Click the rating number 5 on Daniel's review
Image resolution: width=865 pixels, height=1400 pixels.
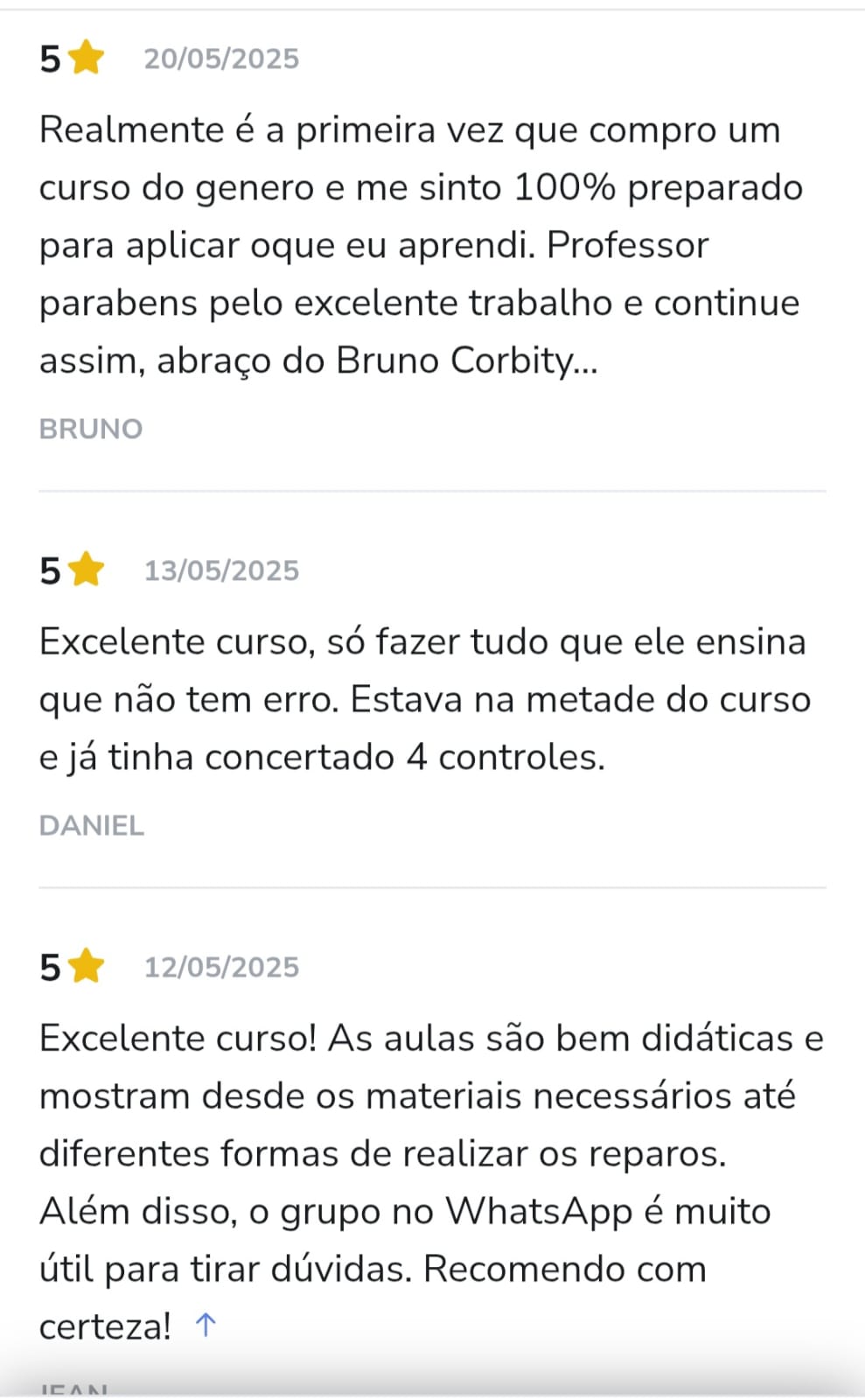coord(50,571)
